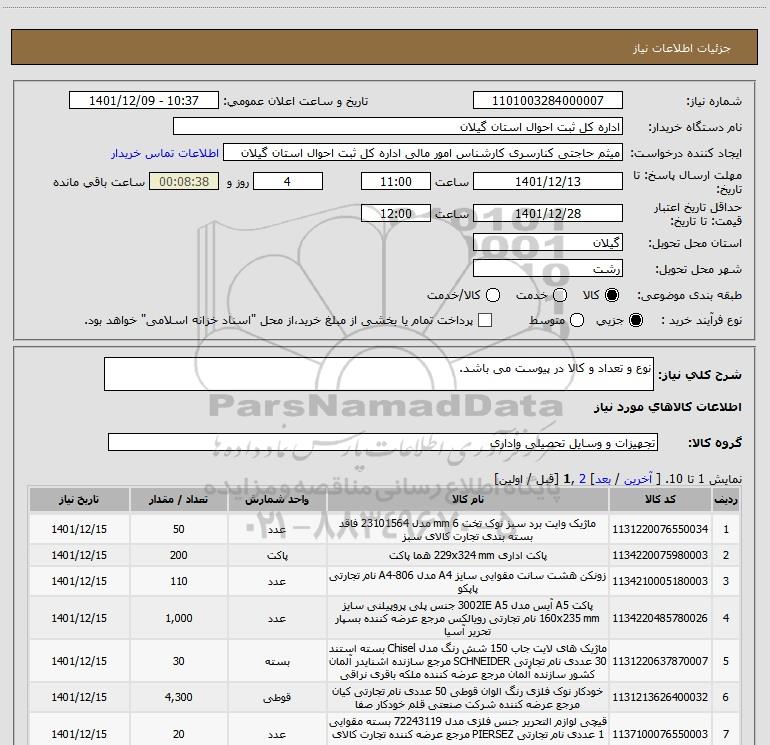Click the item name ماژیک های لایت چاپ

468,661
